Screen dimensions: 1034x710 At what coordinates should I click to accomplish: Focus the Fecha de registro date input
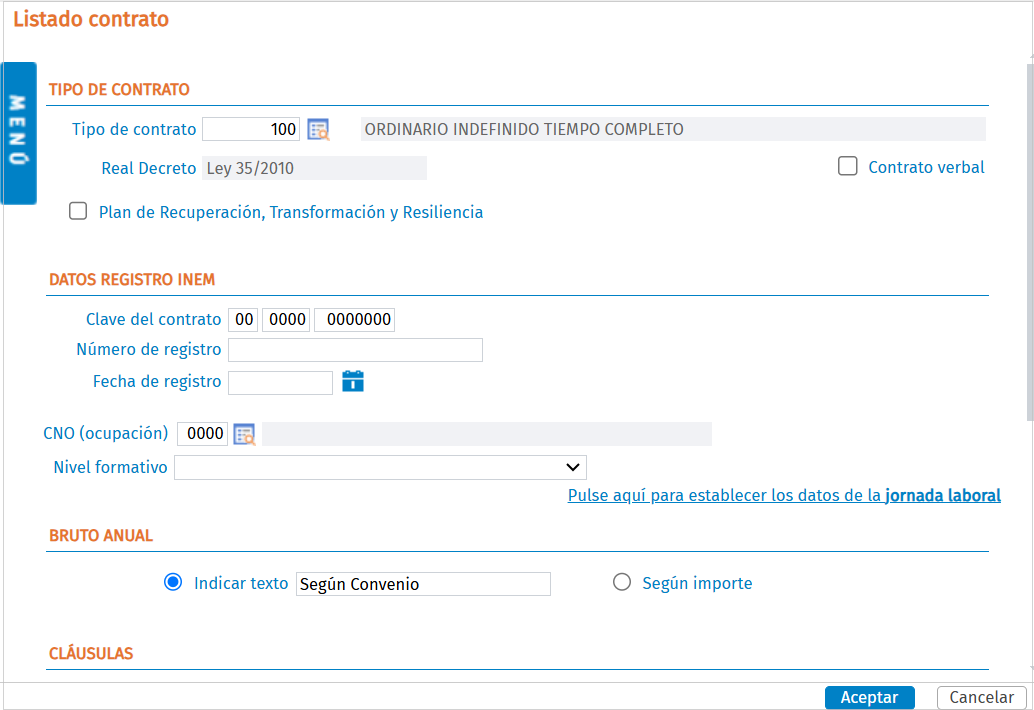point(280,383)
